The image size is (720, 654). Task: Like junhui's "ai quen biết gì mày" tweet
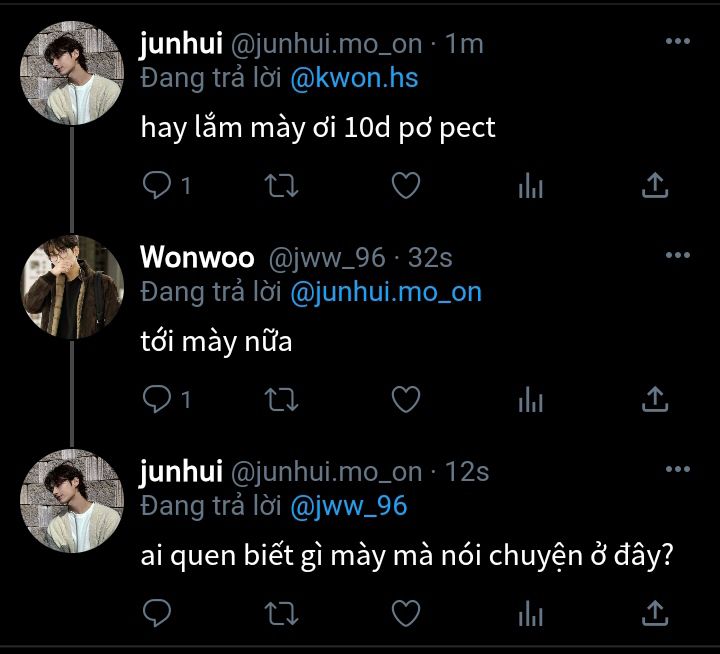[x=406, y=613]
